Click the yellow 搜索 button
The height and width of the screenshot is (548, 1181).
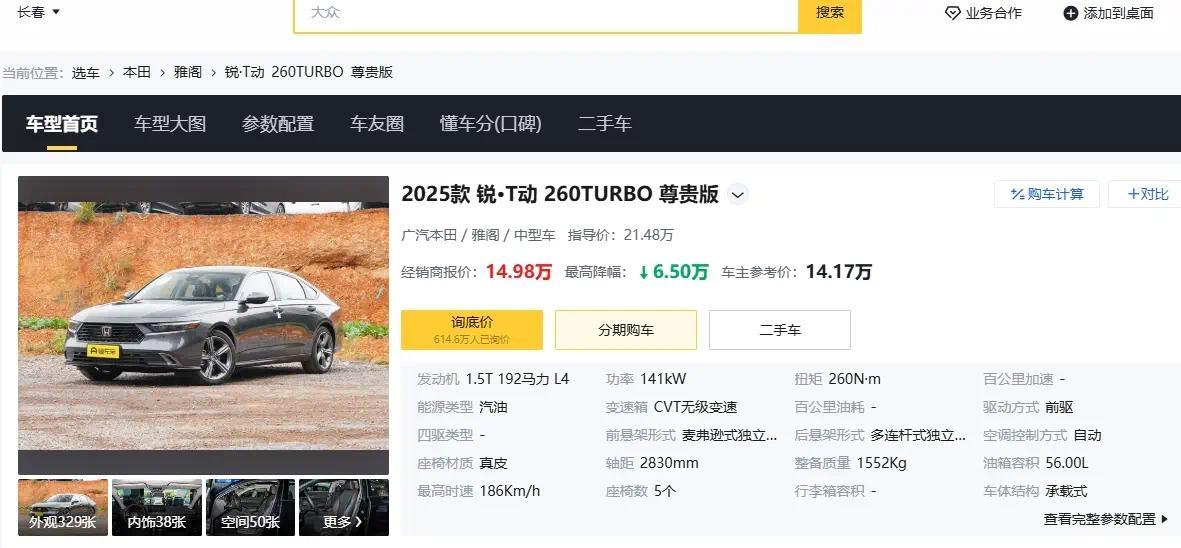pos(829,14)
